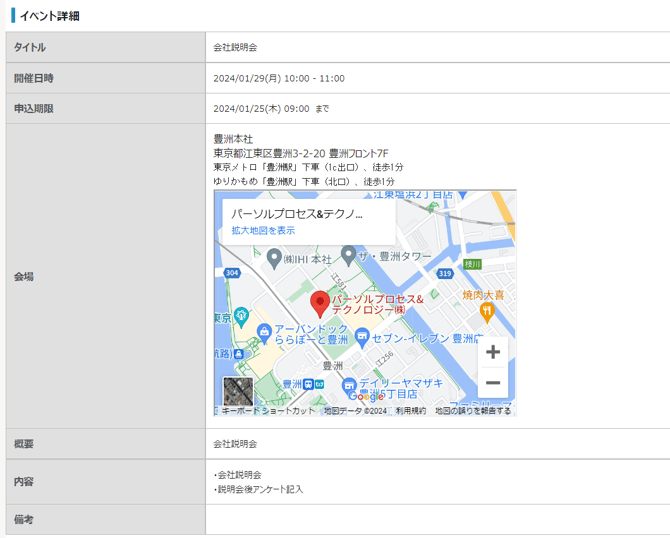Zoom out the map with minus button
The height and width of the screenshot is (538, 670).
tap(492, 383)
